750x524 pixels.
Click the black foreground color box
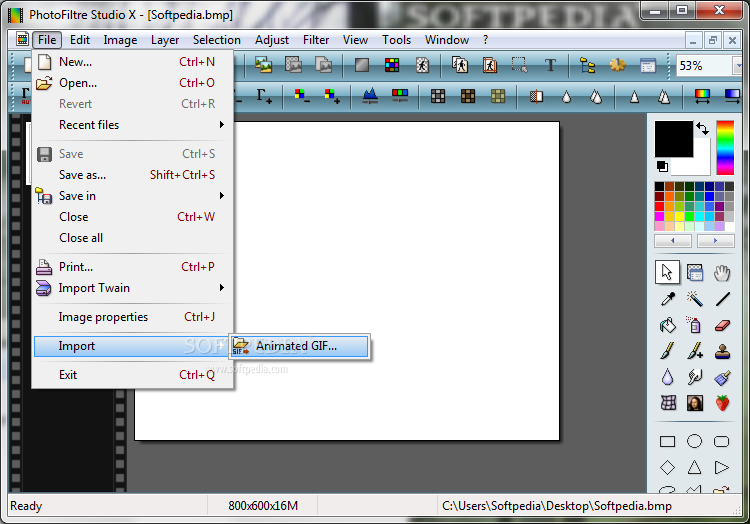pyautogui.click(x=673, y=139)
